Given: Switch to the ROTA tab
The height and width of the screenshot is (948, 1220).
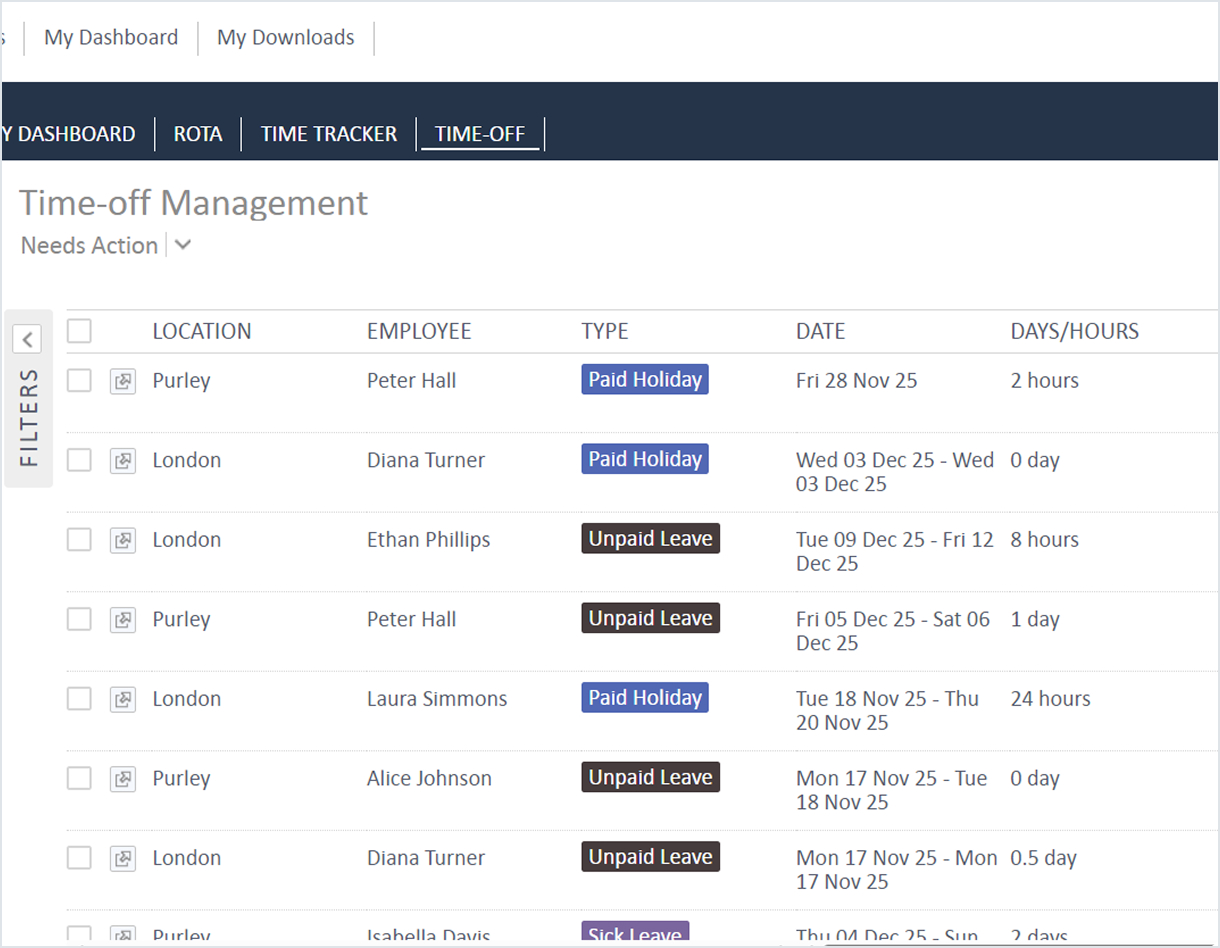Looking at the screenshot, I should 198,134.
